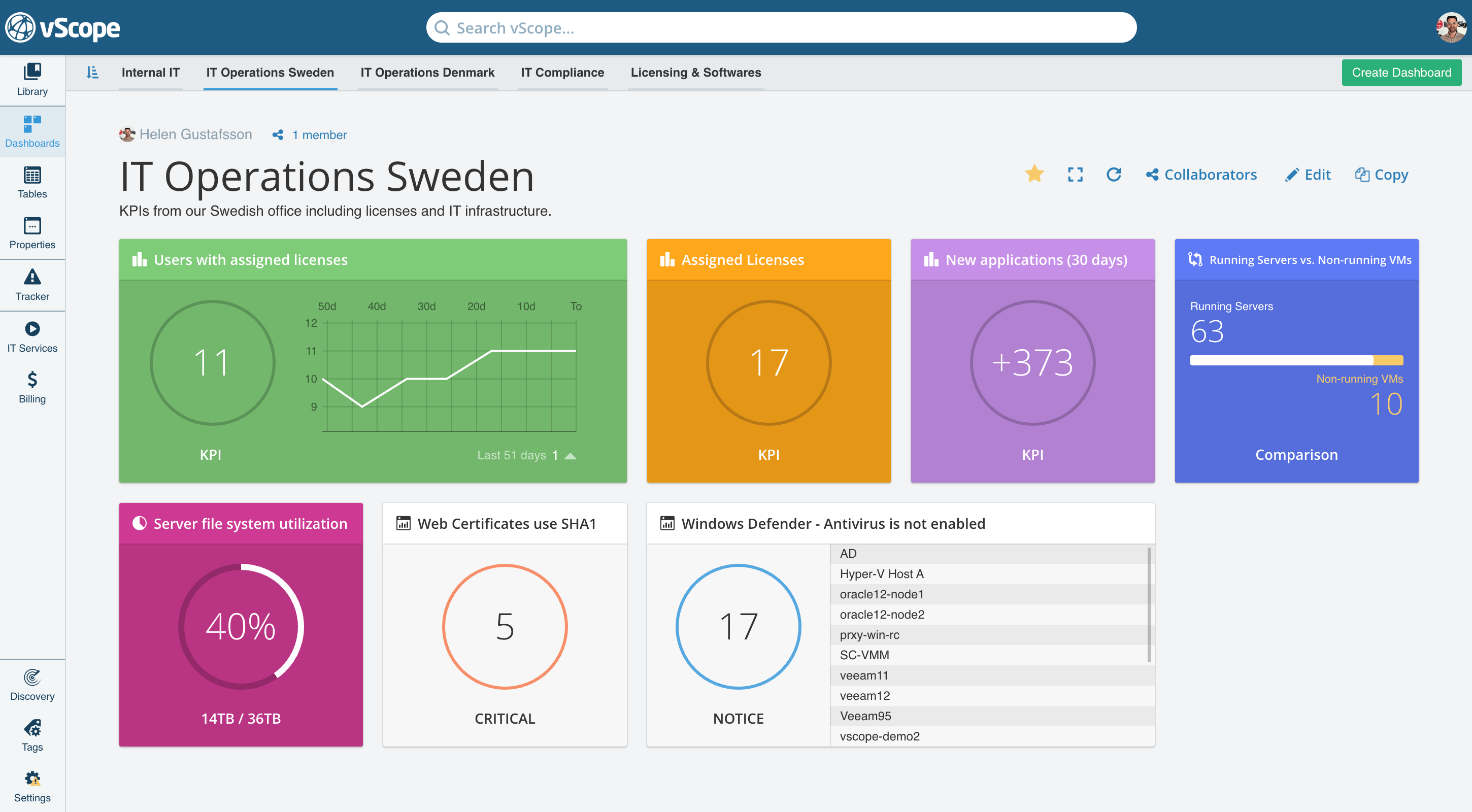Open the Dashboards panel

[x=32, y=130]
